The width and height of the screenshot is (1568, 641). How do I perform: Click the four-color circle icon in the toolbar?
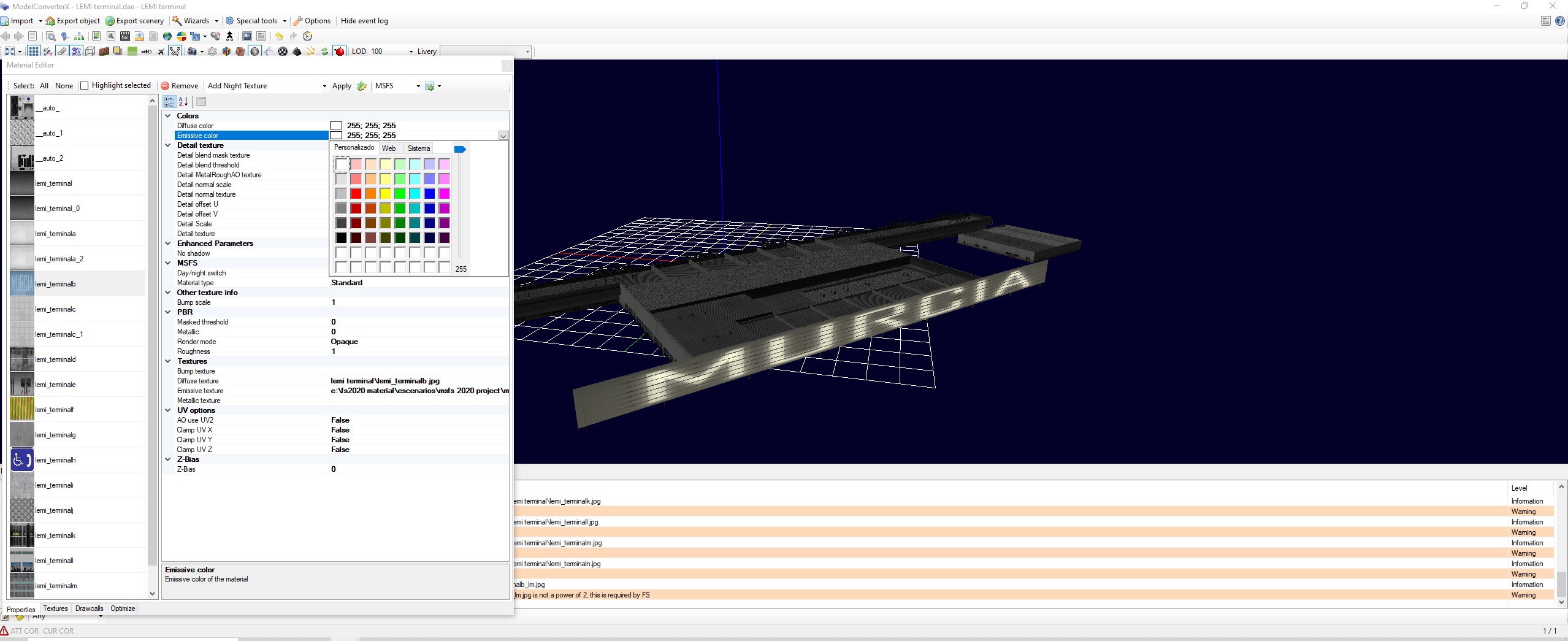pyautogui.click(x=182, y=36)
